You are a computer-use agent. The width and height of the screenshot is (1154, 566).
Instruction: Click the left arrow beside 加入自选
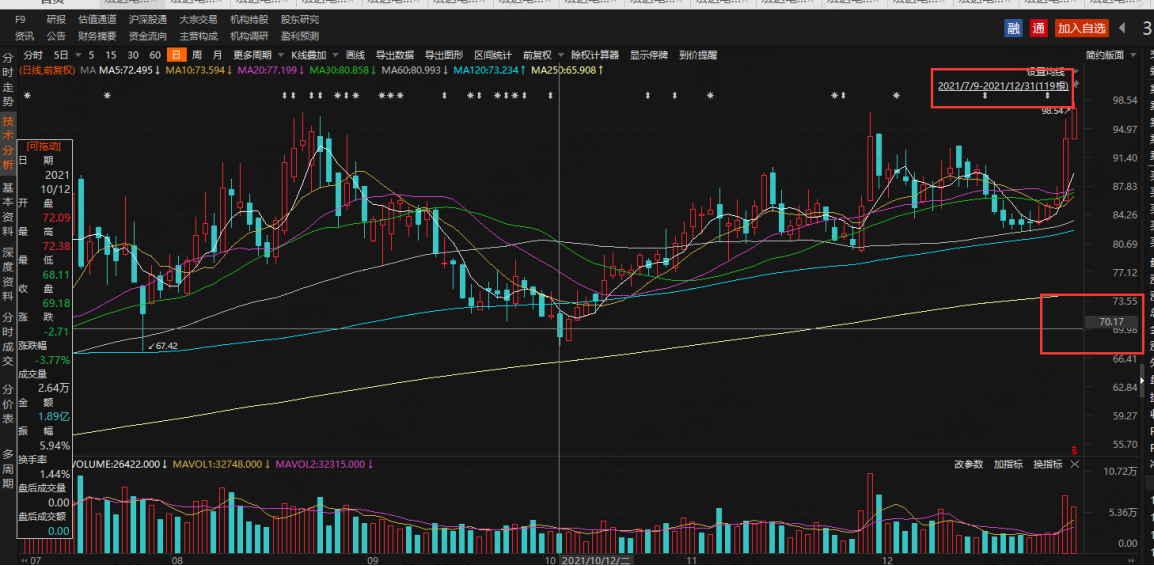1122,29
